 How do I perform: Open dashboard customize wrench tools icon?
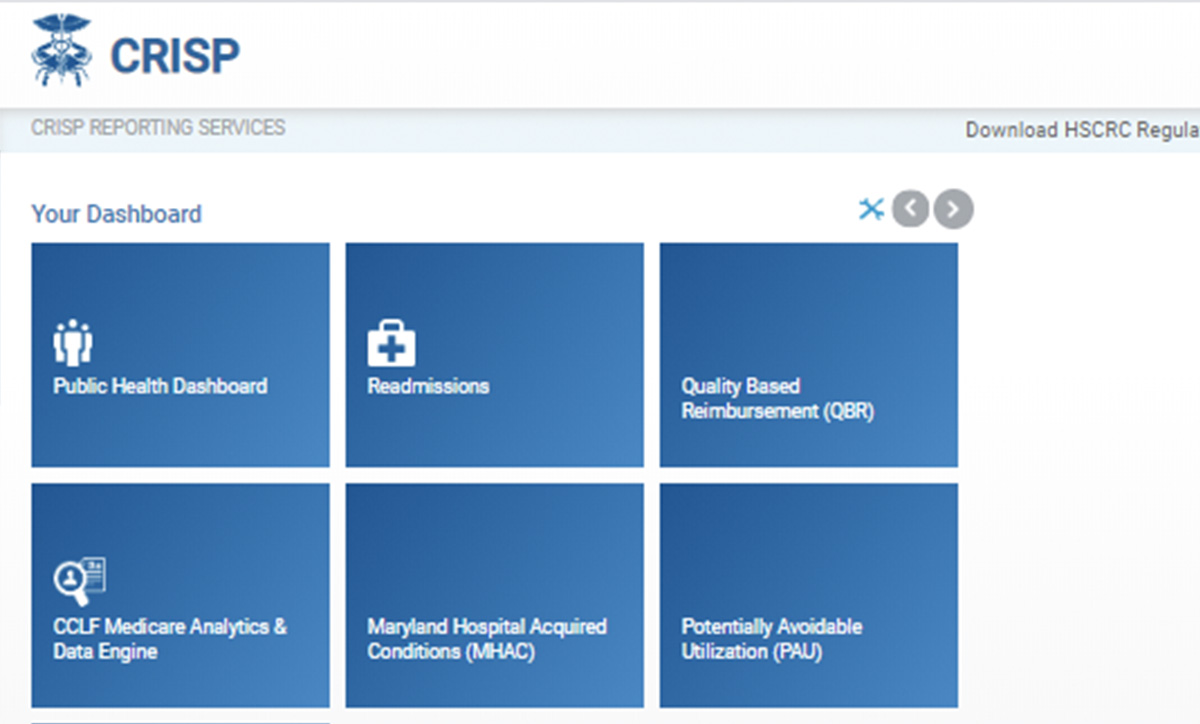pyautogui.click(x=872, y=209)
